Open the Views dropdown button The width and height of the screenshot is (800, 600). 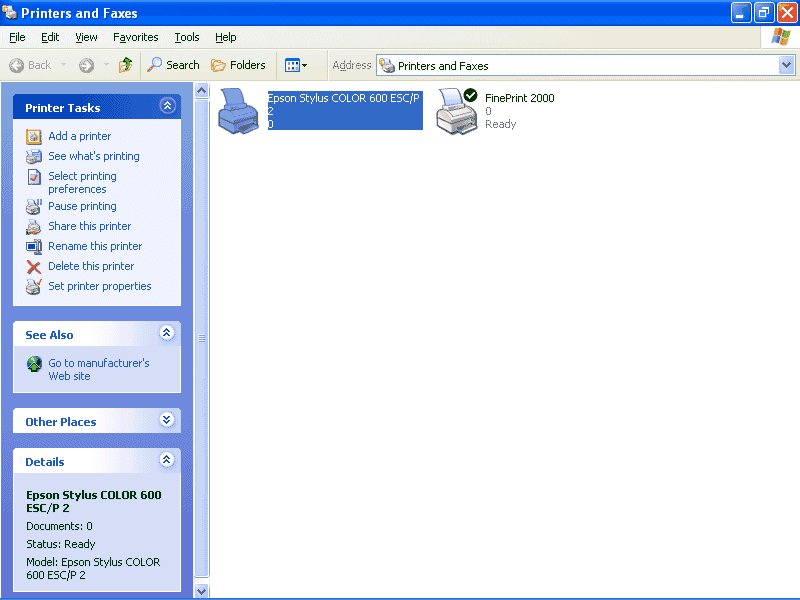tap(295, 65)
